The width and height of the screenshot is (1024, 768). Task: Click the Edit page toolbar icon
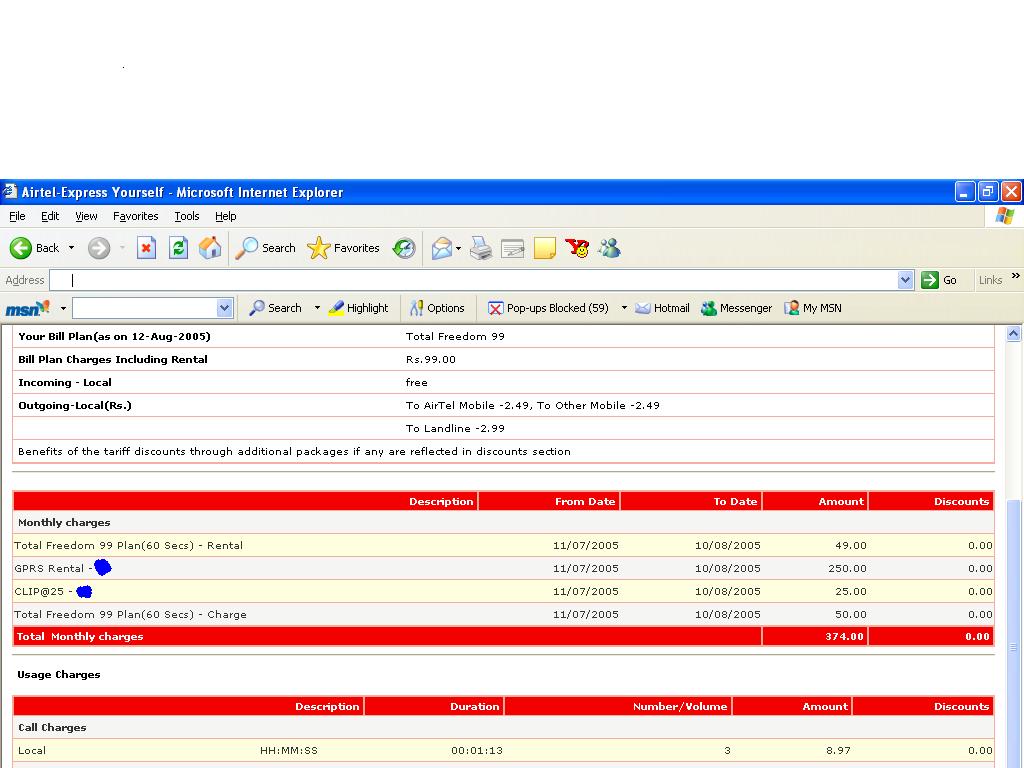513,248
